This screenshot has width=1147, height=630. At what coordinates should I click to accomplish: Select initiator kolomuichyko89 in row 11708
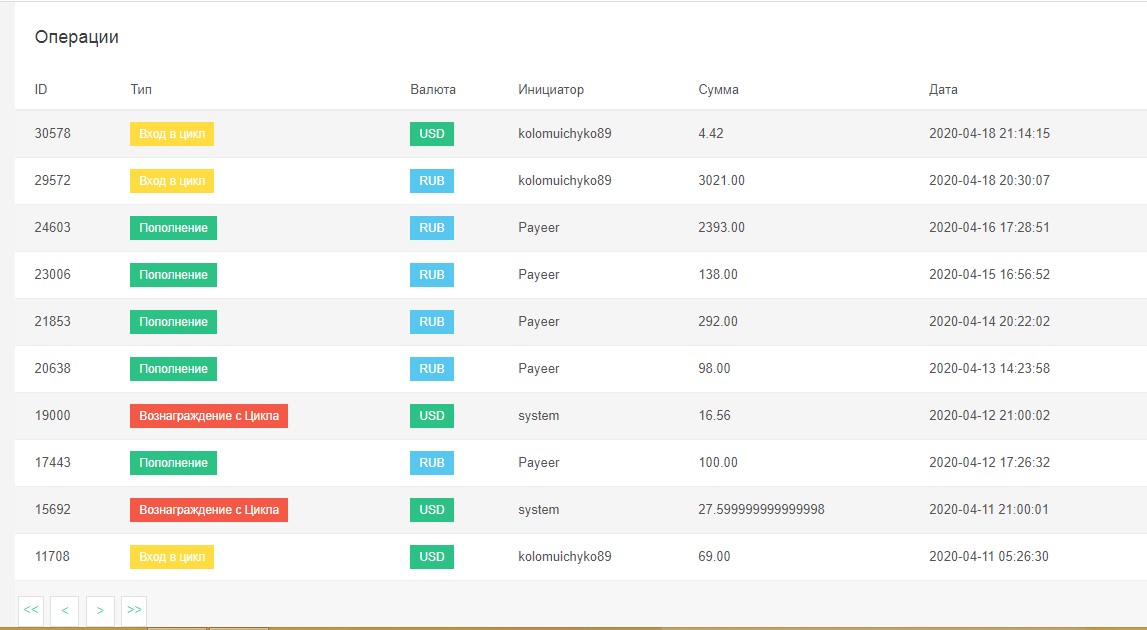click(x=564, y=557)
